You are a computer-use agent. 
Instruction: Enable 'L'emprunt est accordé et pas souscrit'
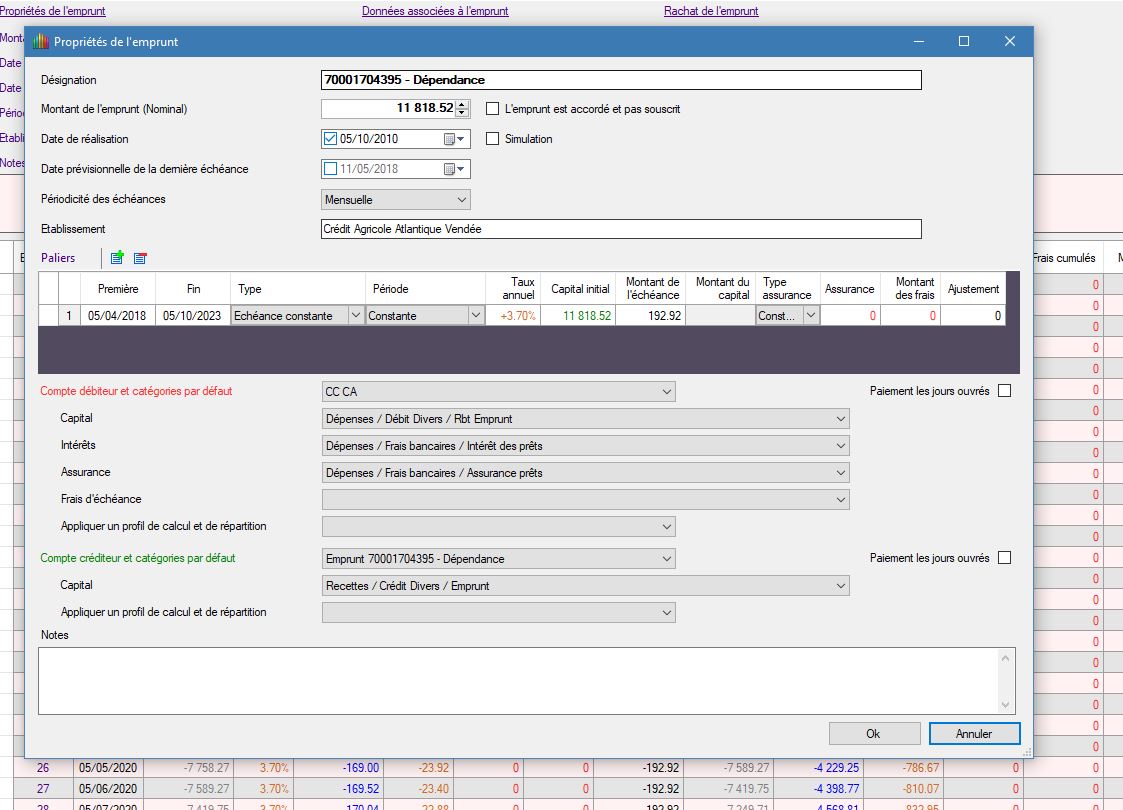[x=492, y=109]
